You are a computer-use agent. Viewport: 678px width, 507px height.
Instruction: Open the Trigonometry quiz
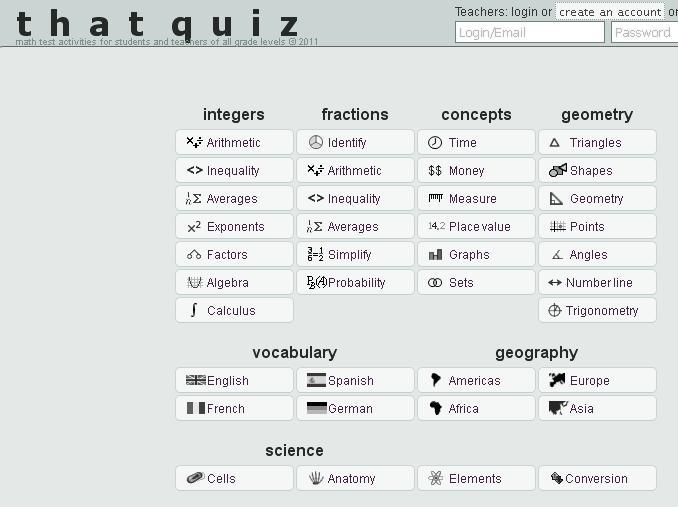click(597, 311)
